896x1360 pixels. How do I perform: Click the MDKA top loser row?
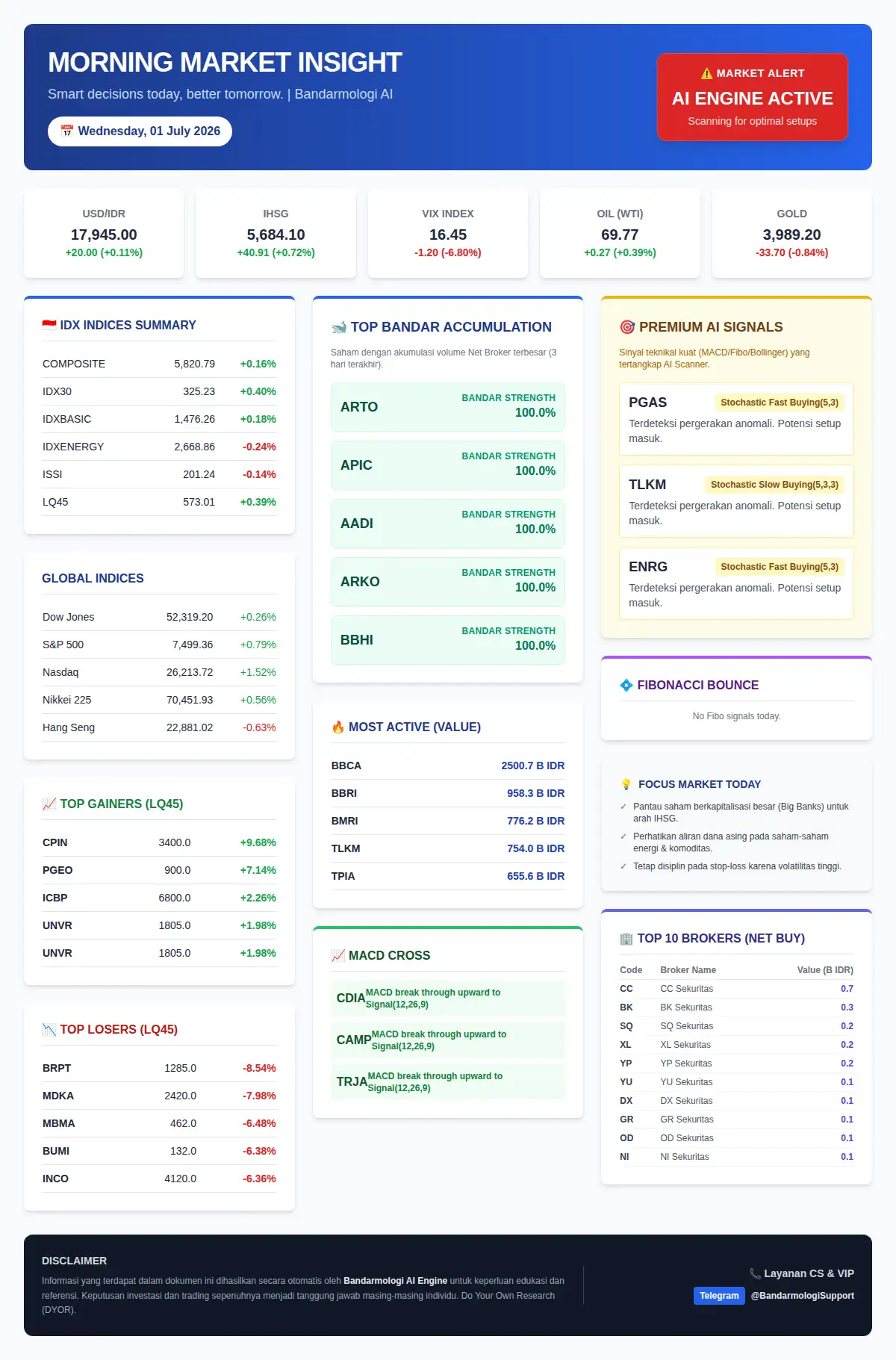coord(159,1096)
